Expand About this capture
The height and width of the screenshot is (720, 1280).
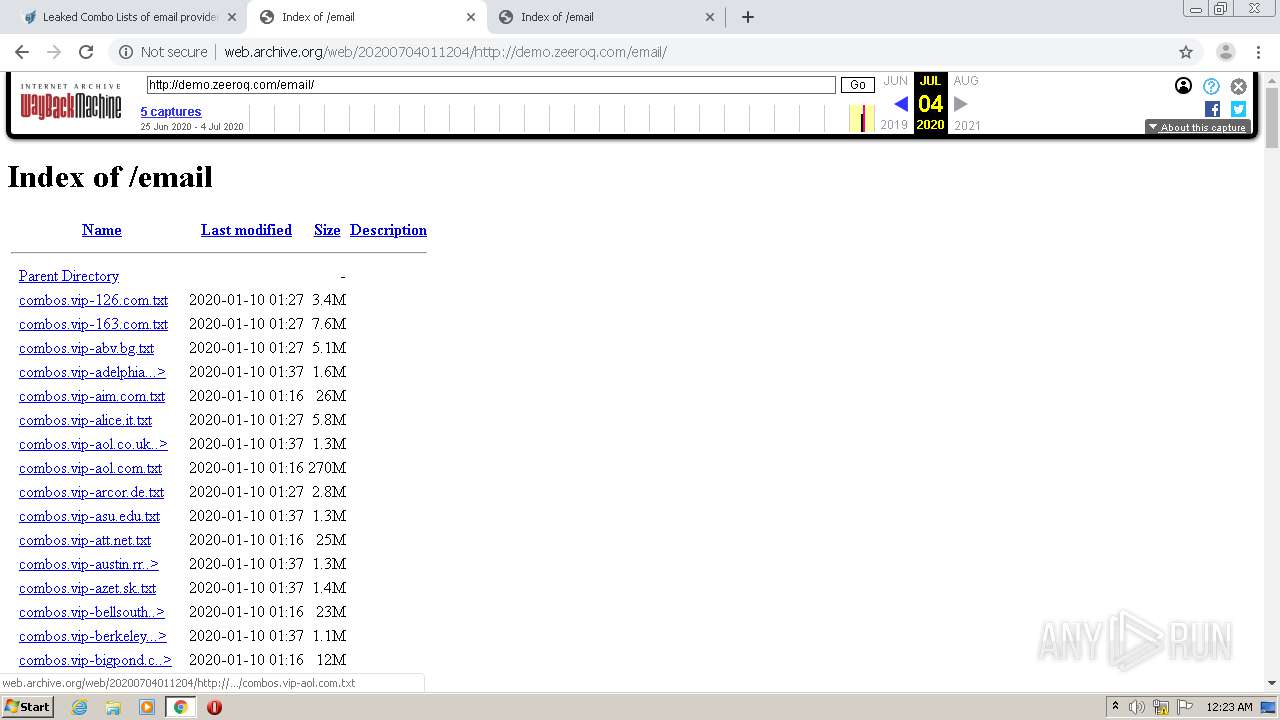coord(1197,127)
